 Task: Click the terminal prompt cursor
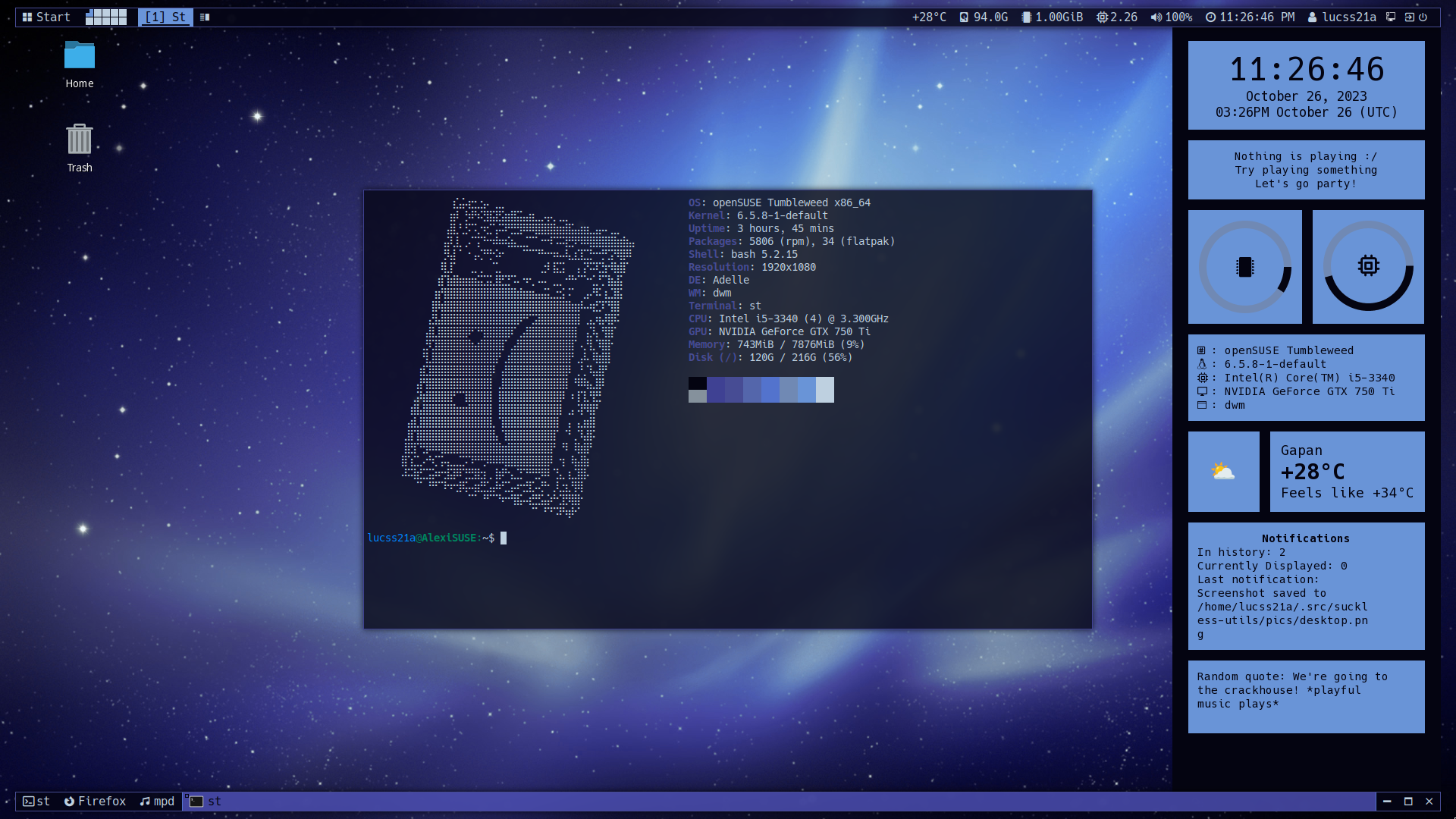click(504, 538)
